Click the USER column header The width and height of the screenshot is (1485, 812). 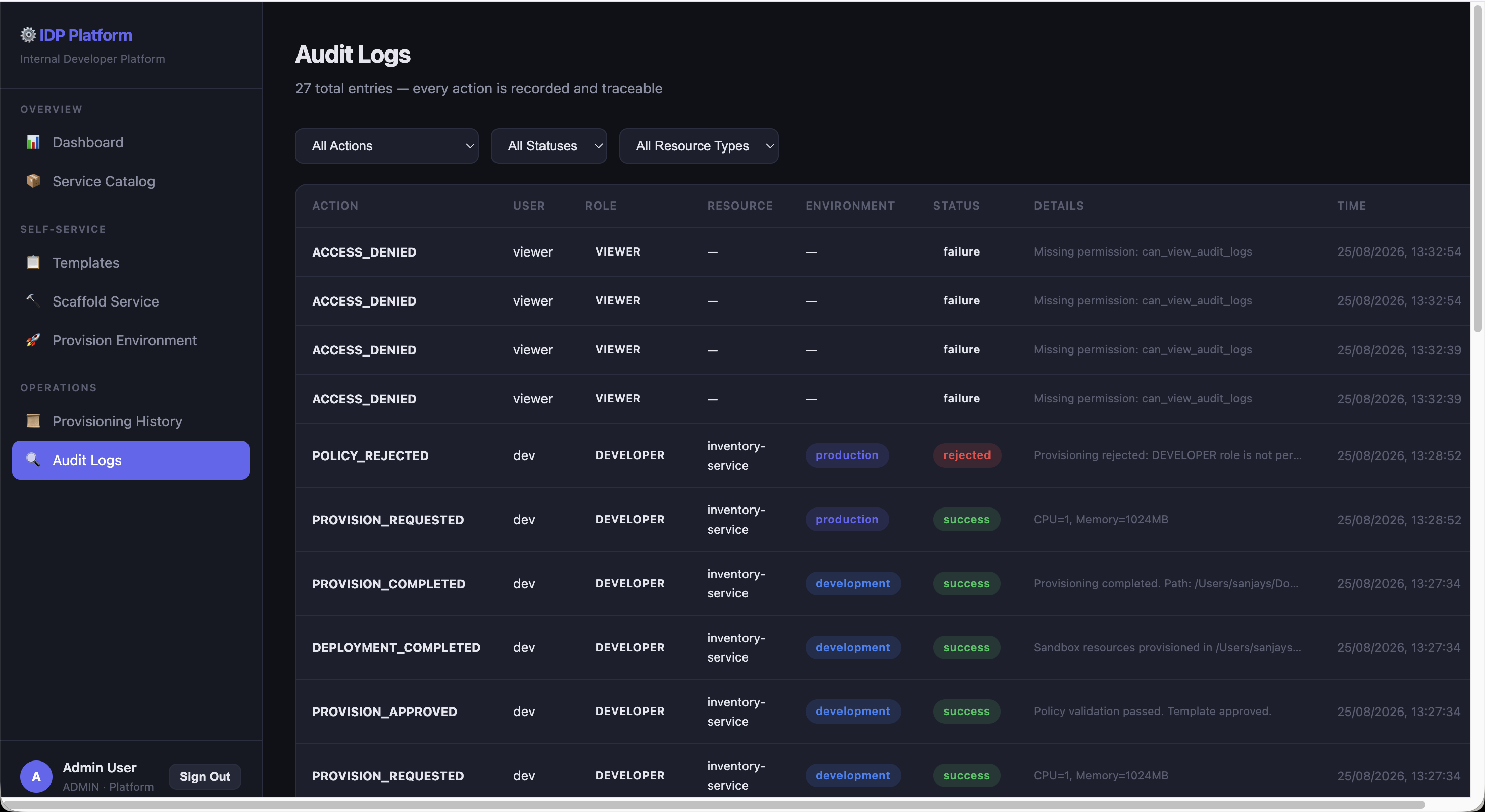point(529,206)
